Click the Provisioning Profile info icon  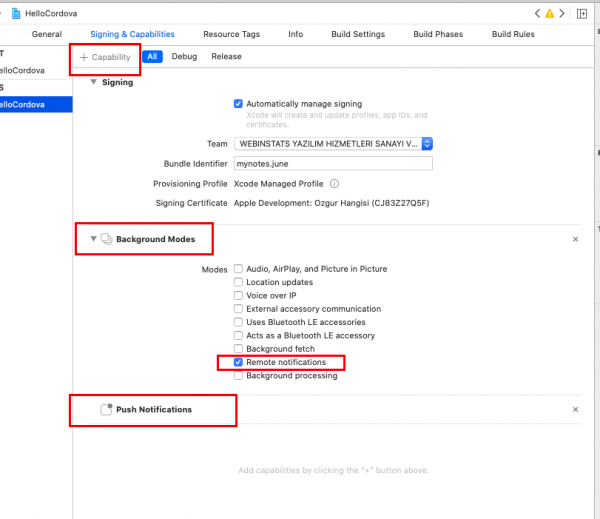coord(334,184)
